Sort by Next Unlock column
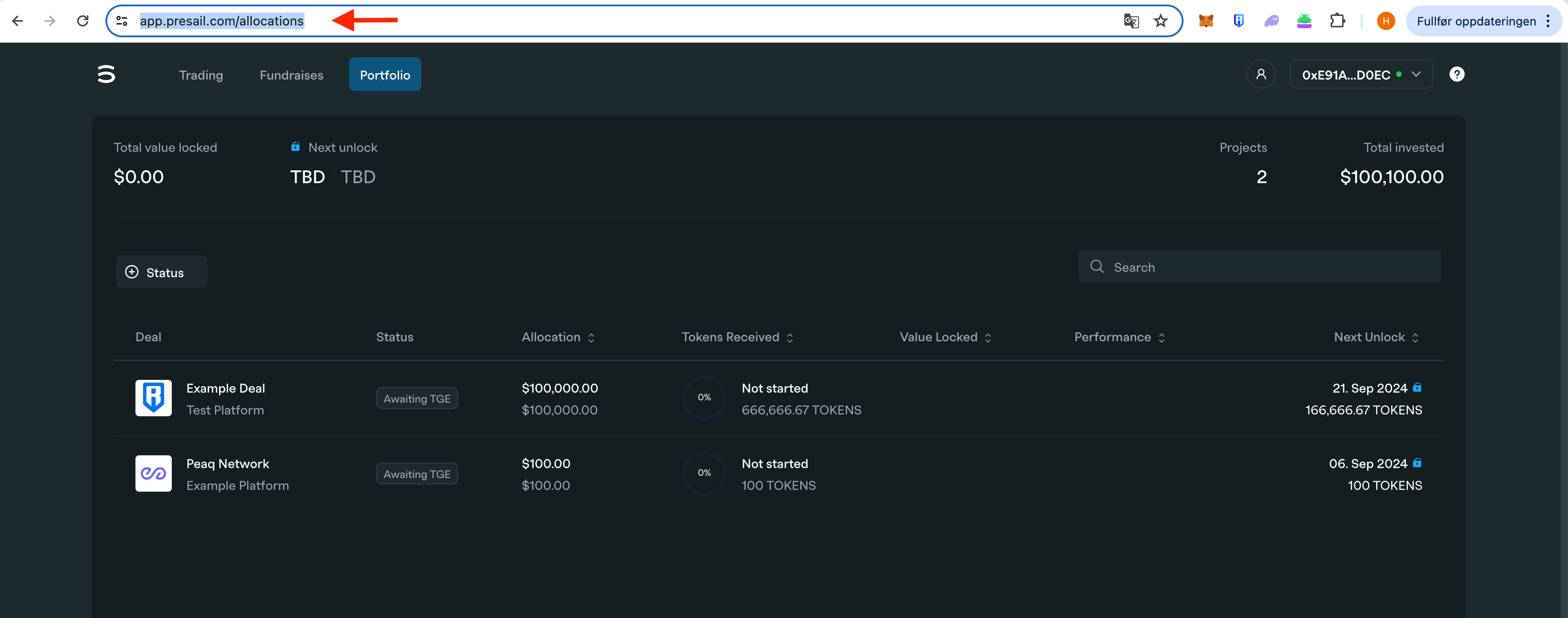Image resolution: width=1568 pixels, height=618 pixels. (1377, 337)
